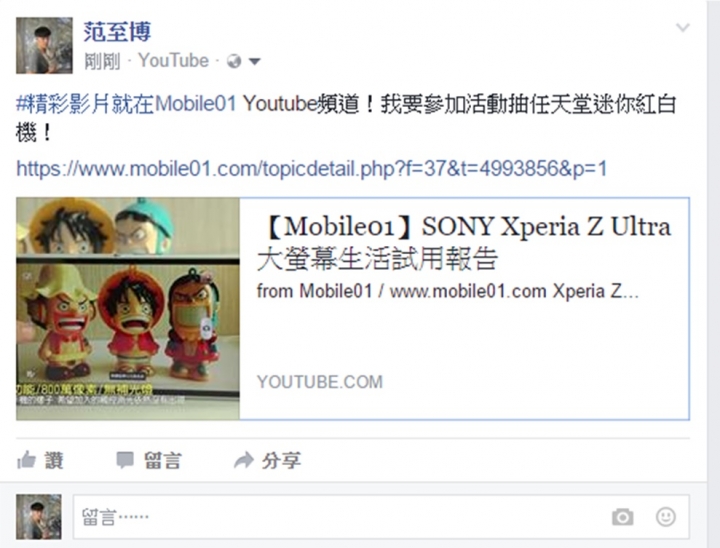Play the One Piece figures video thumbnail

pos(128,309)
